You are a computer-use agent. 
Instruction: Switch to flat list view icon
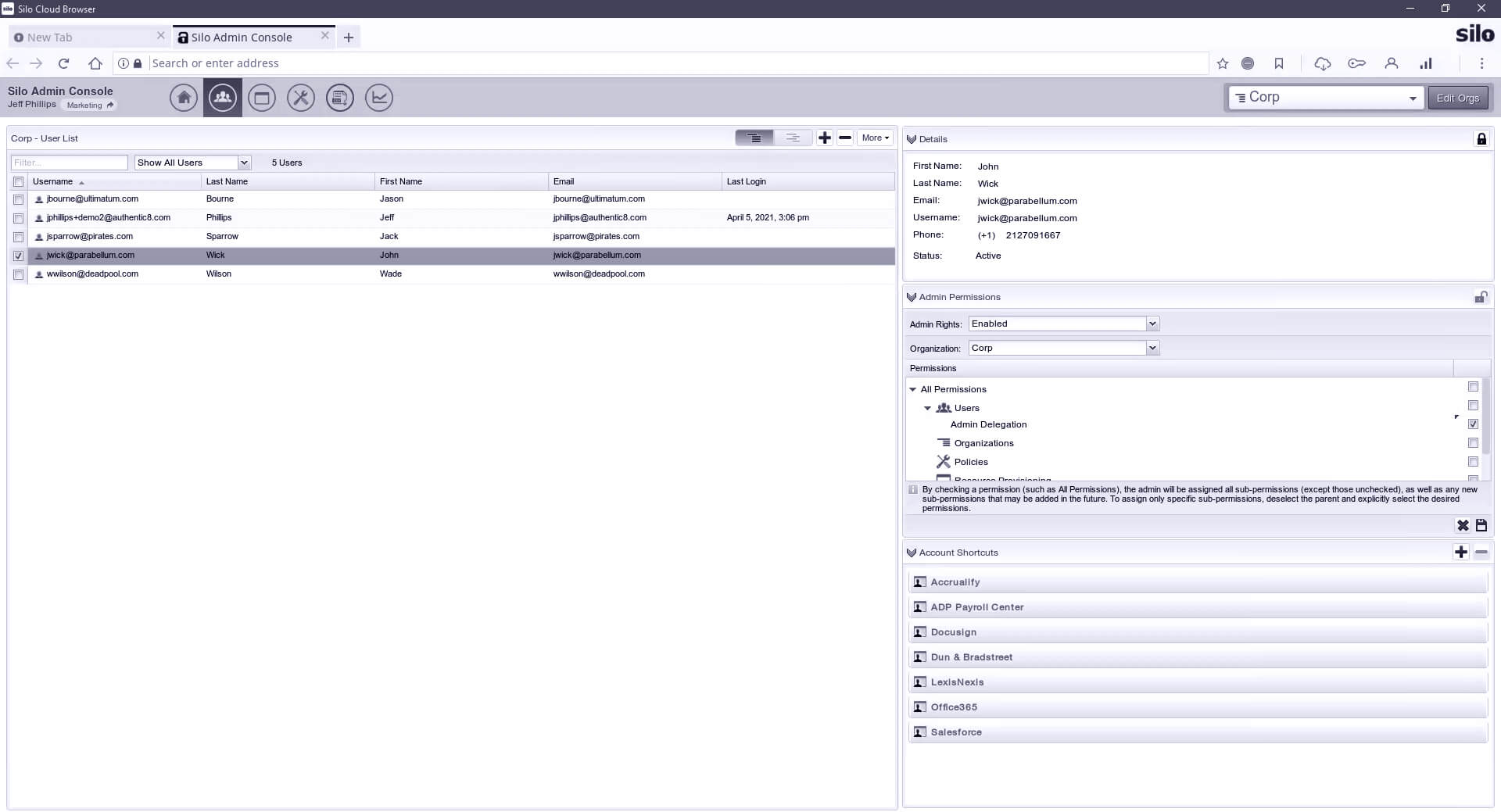(x=793, y=138)
